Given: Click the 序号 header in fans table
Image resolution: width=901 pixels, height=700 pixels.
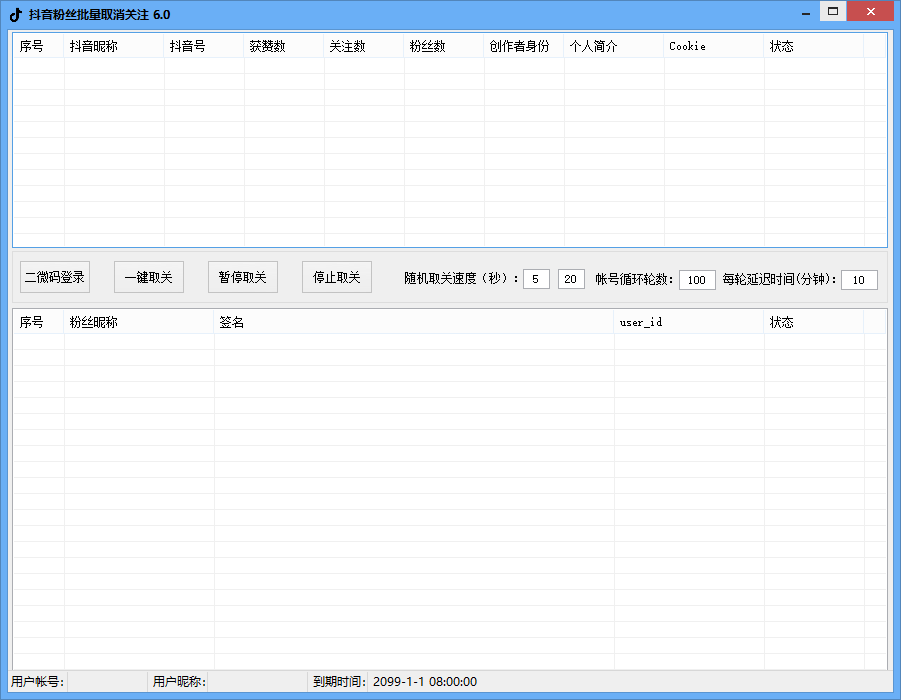Looking at the screenshot, I should [38, 322].
